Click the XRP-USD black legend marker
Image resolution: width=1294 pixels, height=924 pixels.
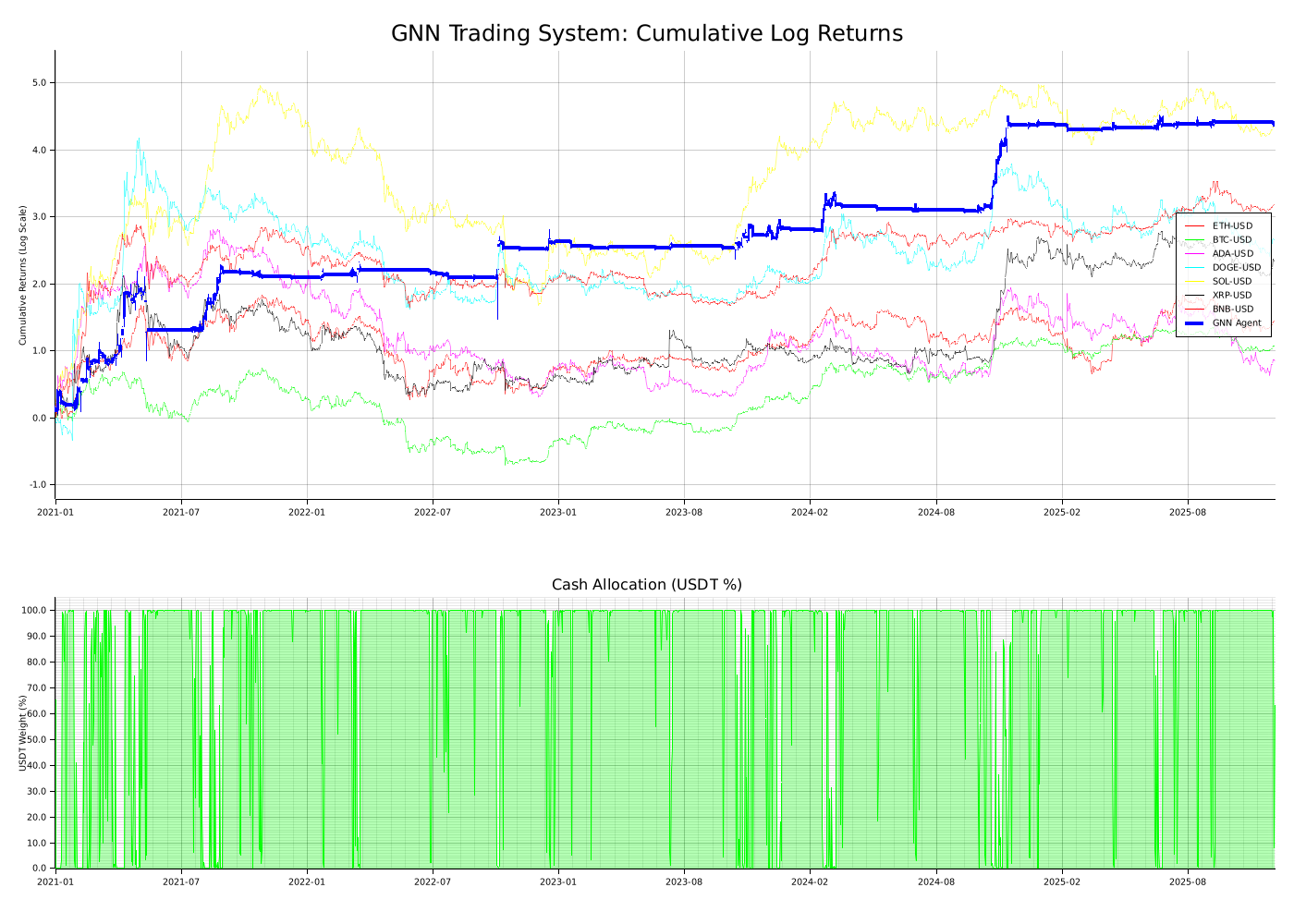1194,294
